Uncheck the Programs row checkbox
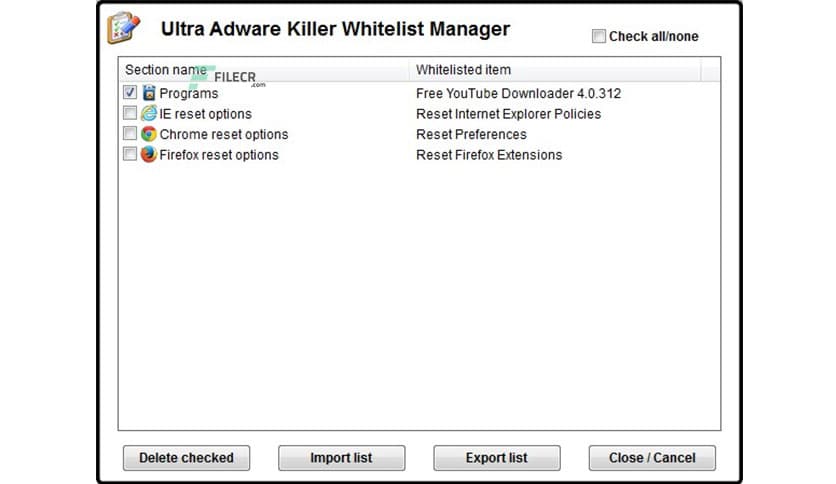The width and height of the screenshot is (836, 484). pyautogui.click(x=130, y=92)
